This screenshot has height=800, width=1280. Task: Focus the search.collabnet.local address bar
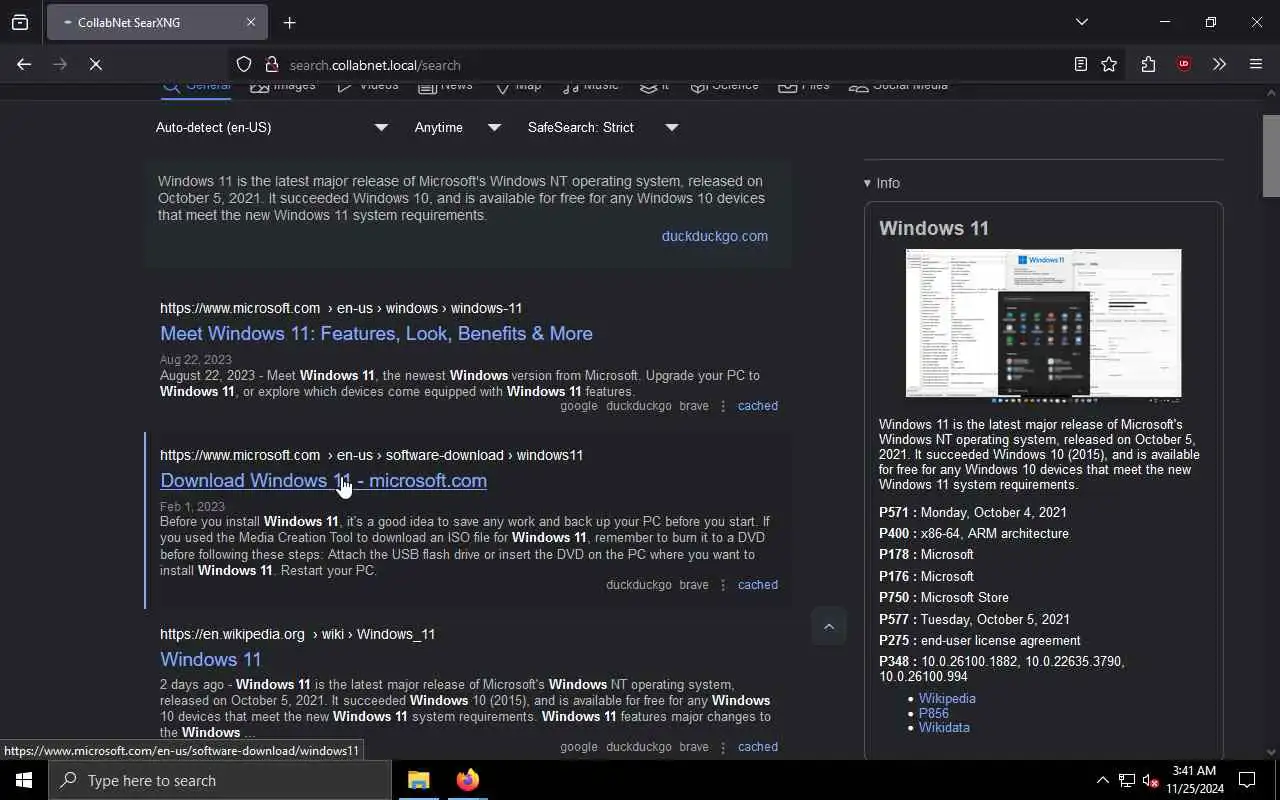click(660, 65)
